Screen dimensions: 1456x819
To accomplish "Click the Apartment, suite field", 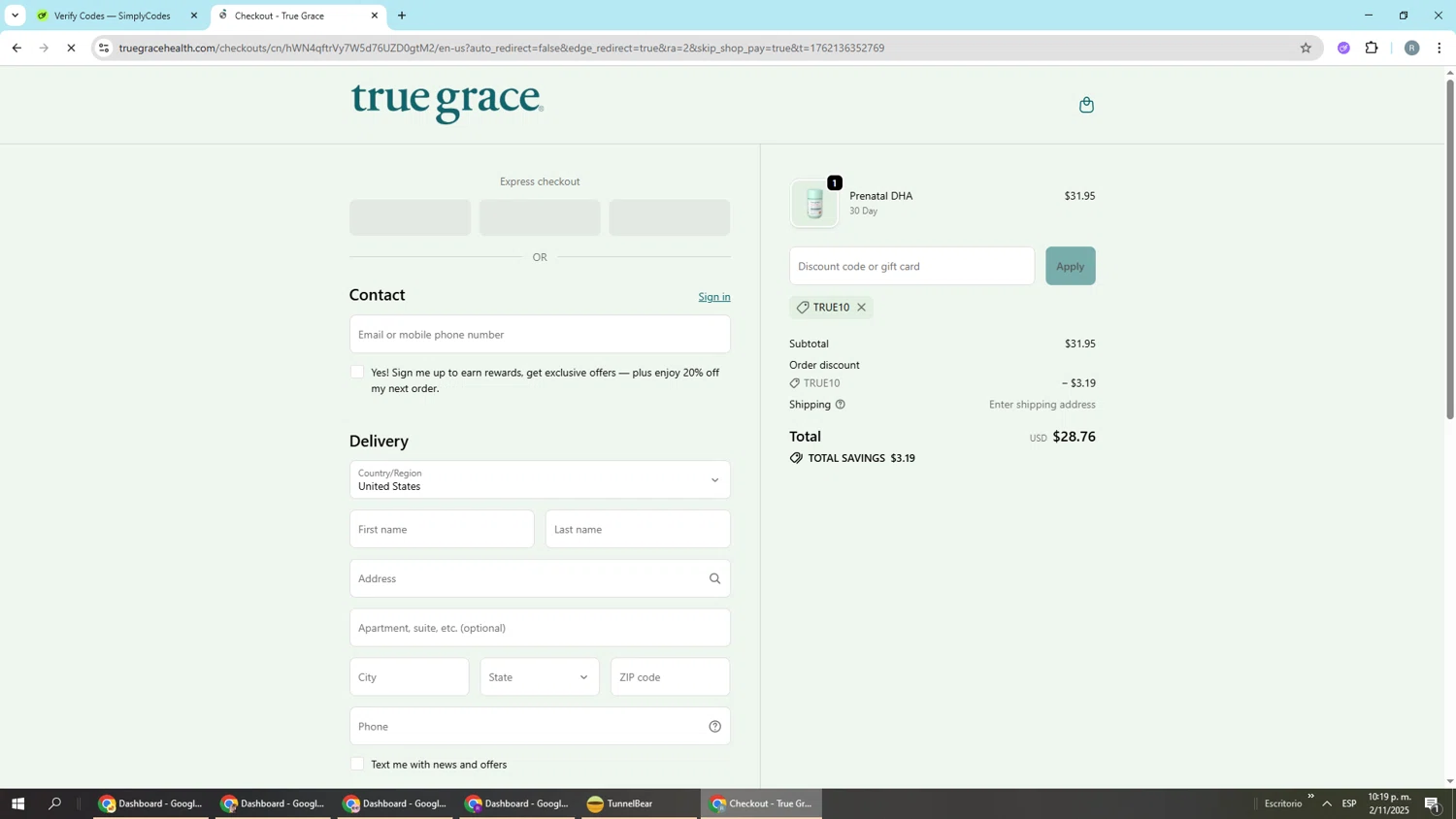I will click(540, 628).
